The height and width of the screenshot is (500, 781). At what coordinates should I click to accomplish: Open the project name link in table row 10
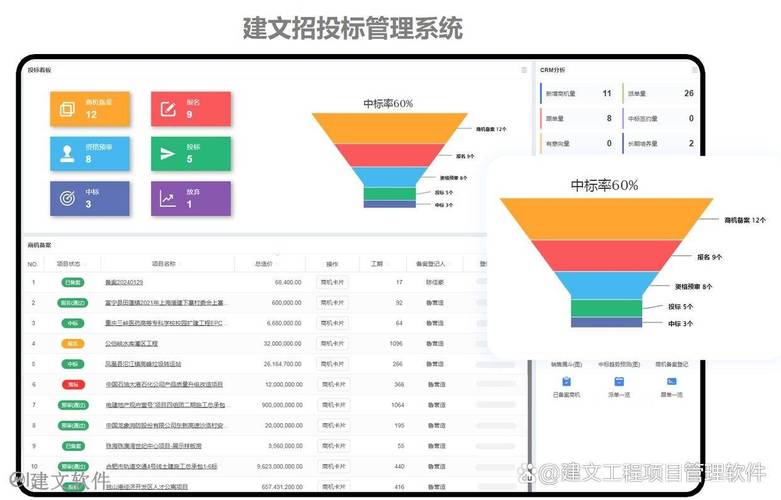[161, 466]
